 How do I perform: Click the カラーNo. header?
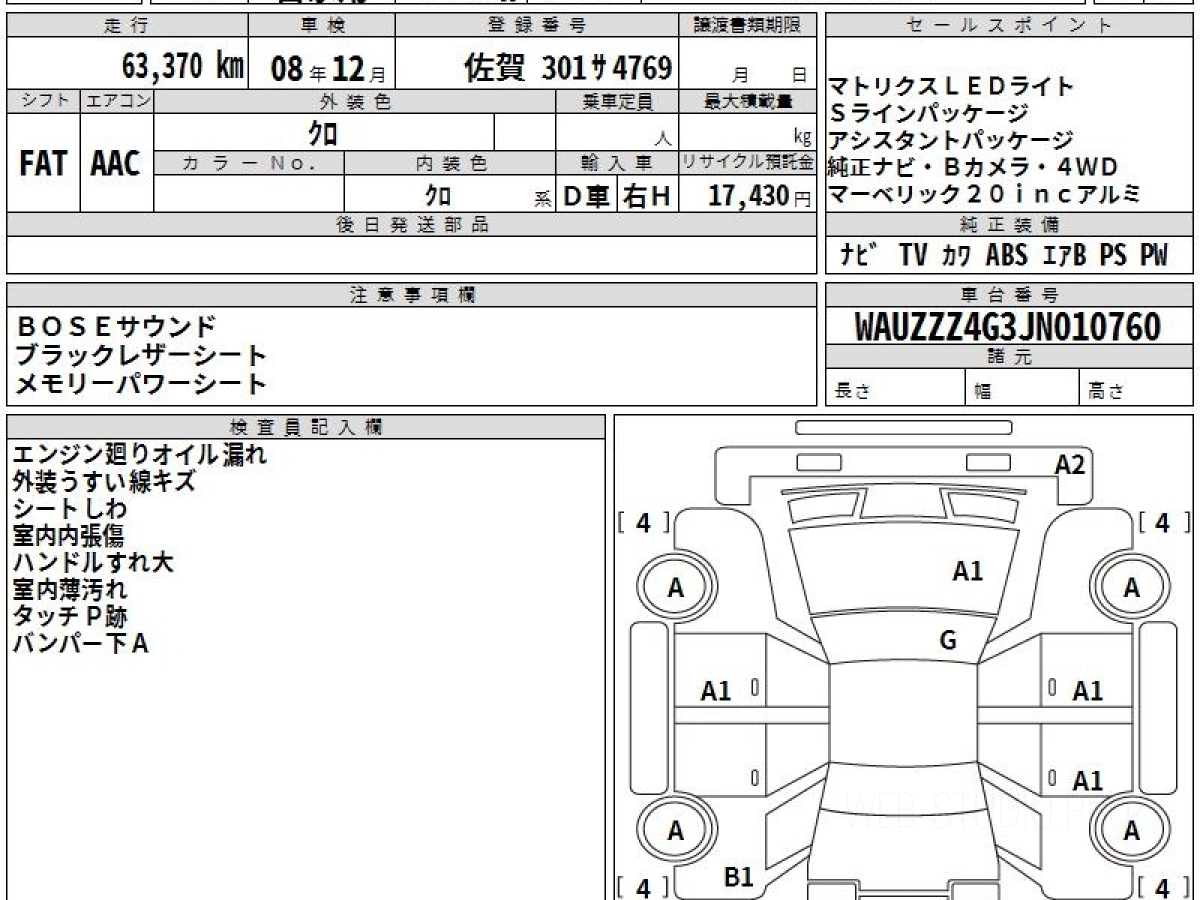(x=249, y=163)
